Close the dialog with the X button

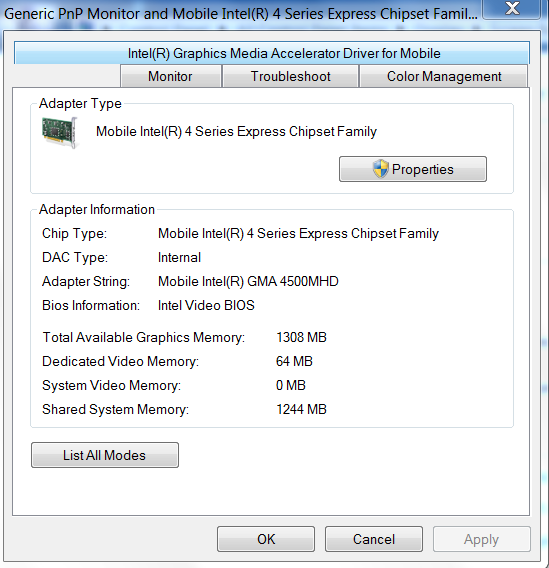pyautogui.click(x=512, y=9)
